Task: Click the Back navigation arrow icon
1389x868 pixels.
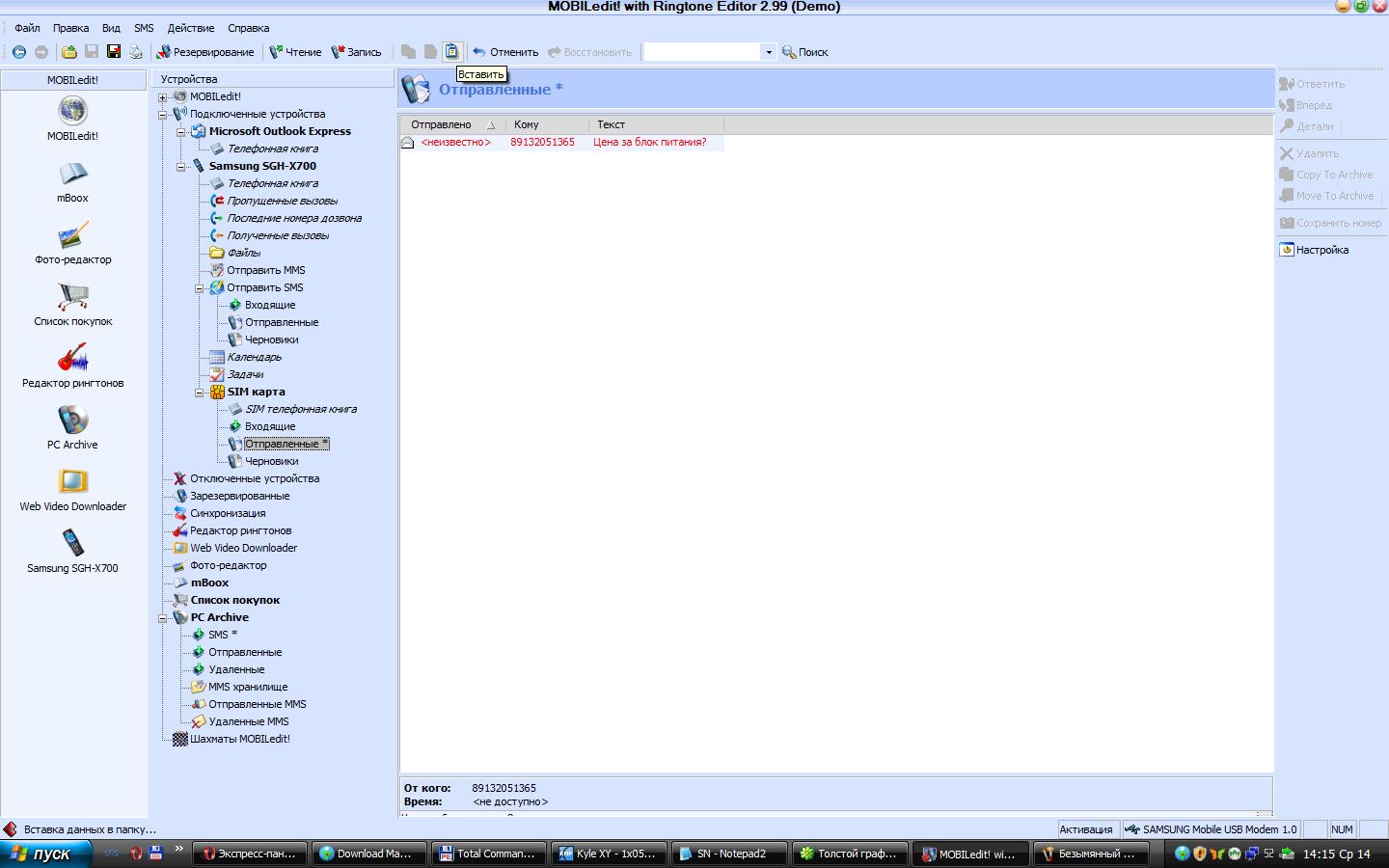Action: click(x=18, y=52)
